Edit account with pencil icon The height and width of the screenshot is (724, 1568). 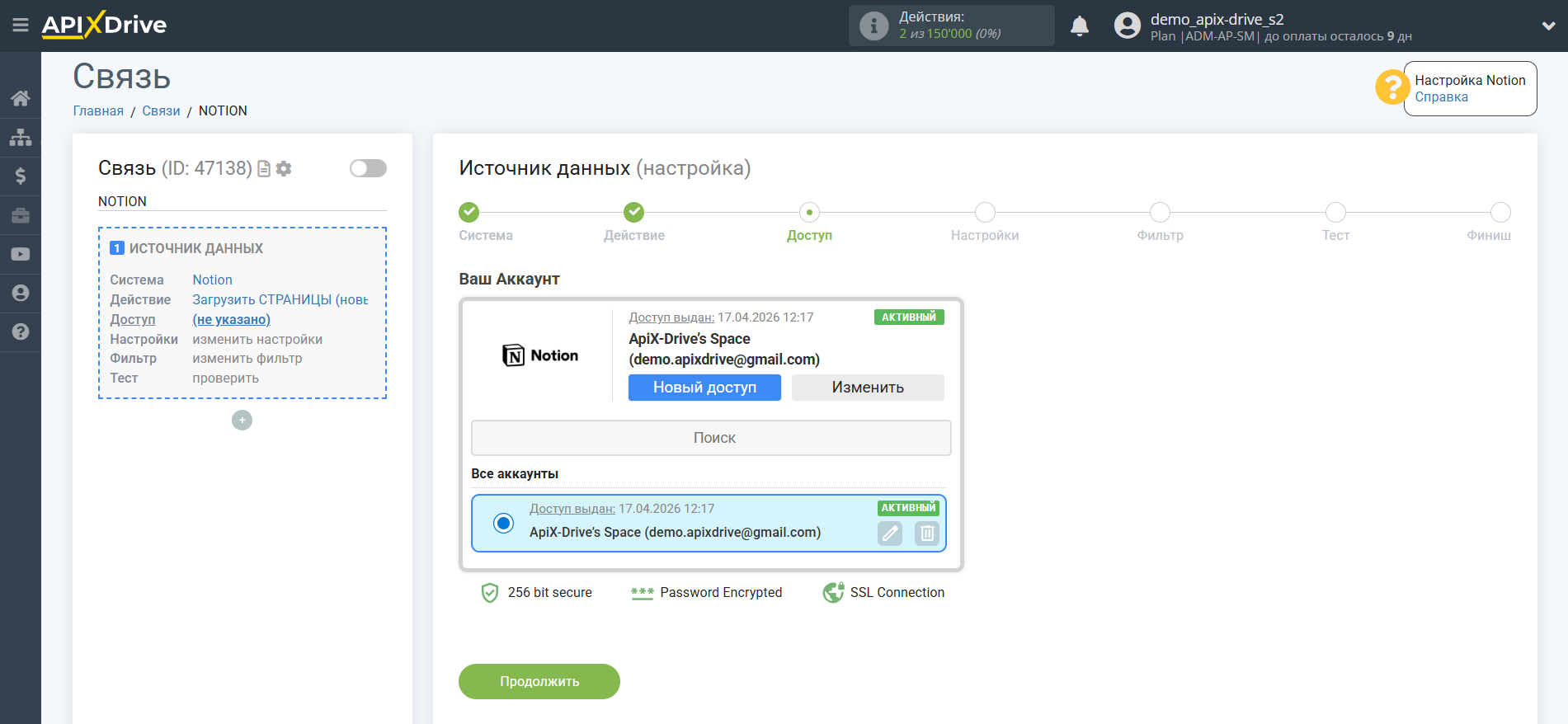pos(890,534)
